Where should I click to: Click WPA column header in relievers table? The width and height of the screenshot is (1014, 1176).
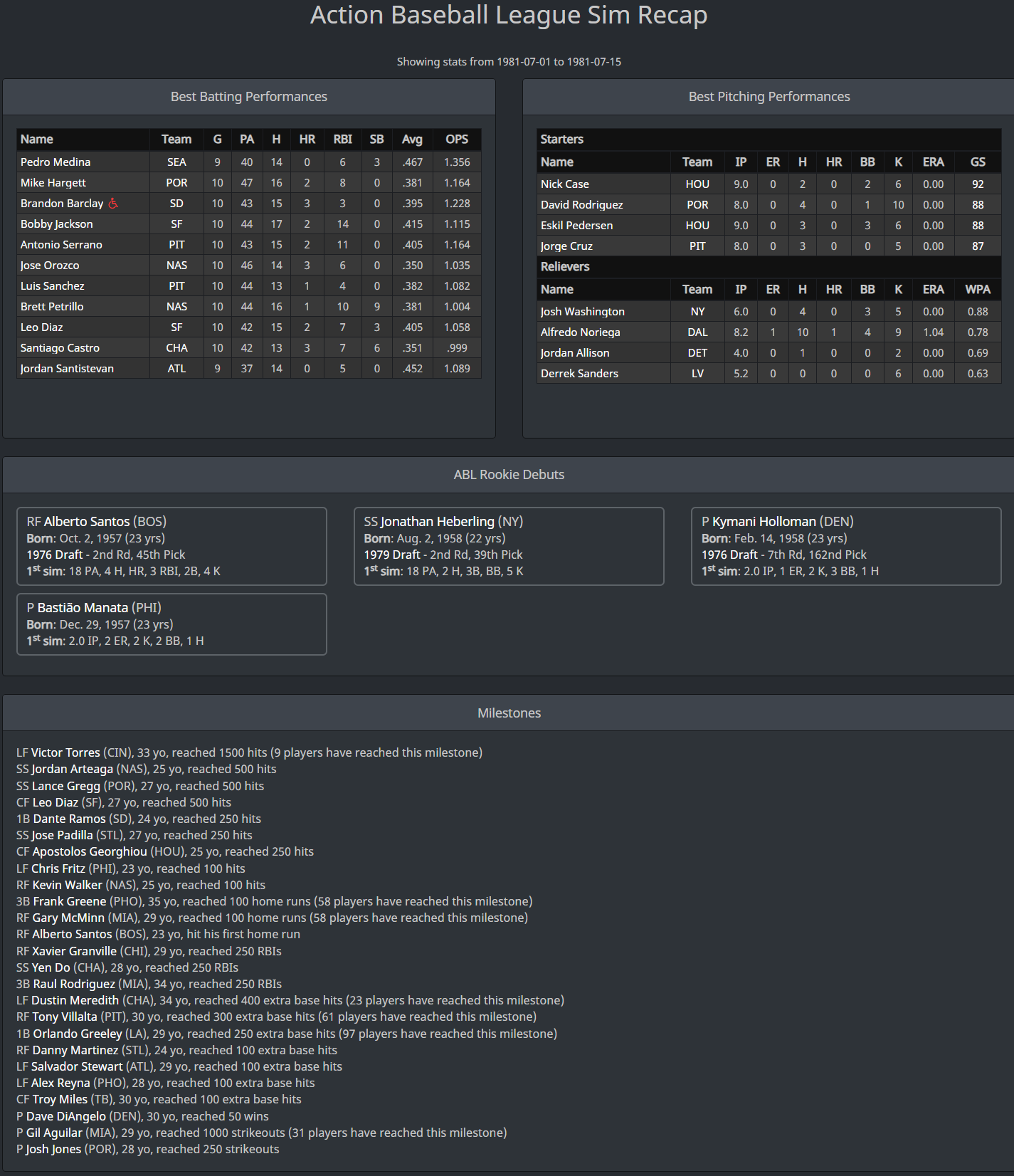(x=977, y=290)
